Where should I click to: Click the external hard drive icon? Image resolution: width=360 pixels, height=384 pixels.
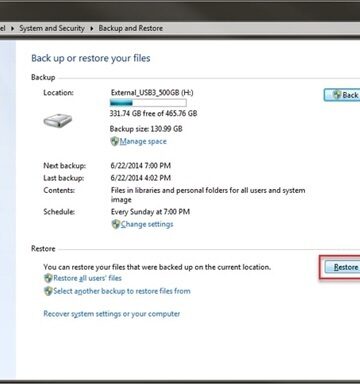pyautogui.click(x=58, y=120)
